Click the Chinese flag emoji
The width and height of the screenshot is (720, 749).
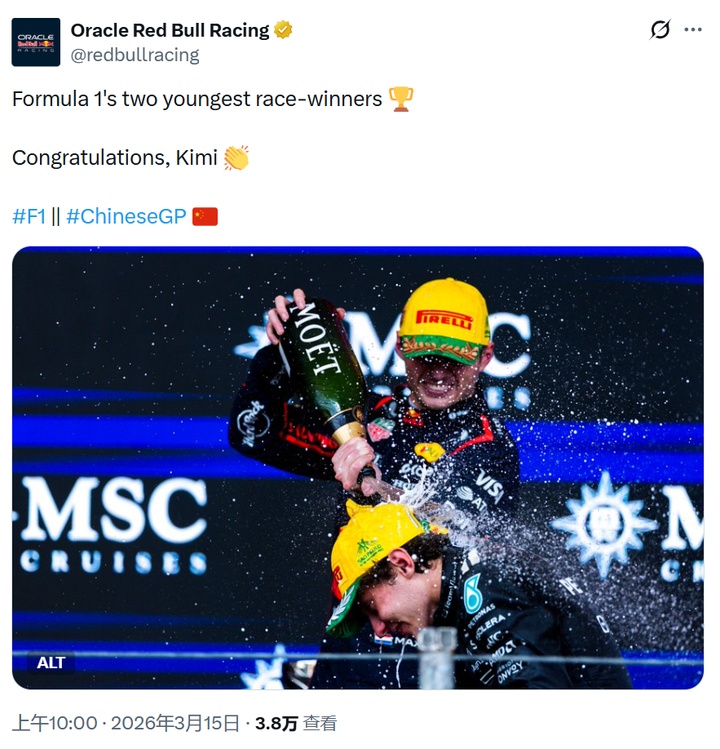[x=205, y=216]
